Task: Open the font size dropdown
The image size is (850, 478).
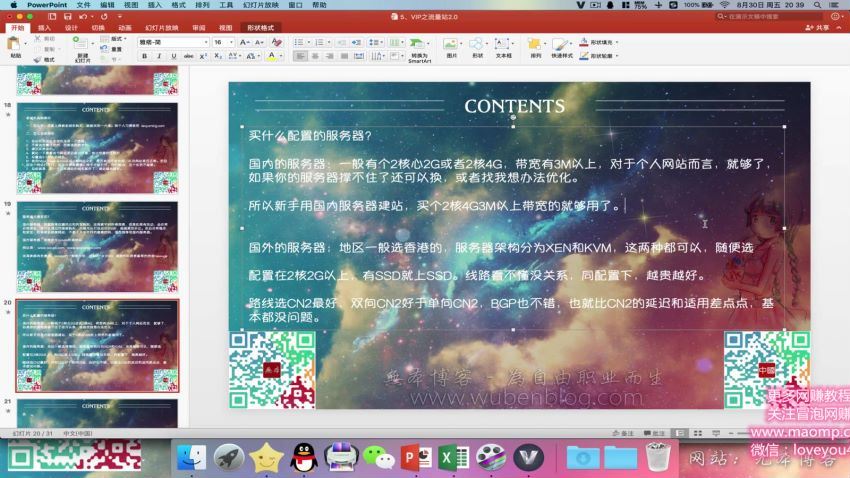Action: (231, 42)
